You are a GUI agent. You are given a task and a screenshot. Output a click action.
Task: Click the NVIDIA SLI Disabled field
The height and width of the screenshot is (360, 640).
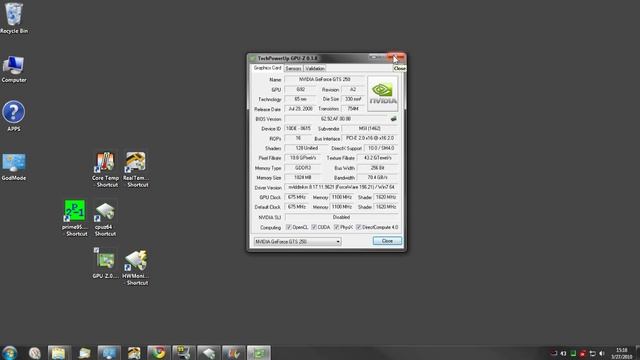[x=341, y=217]
